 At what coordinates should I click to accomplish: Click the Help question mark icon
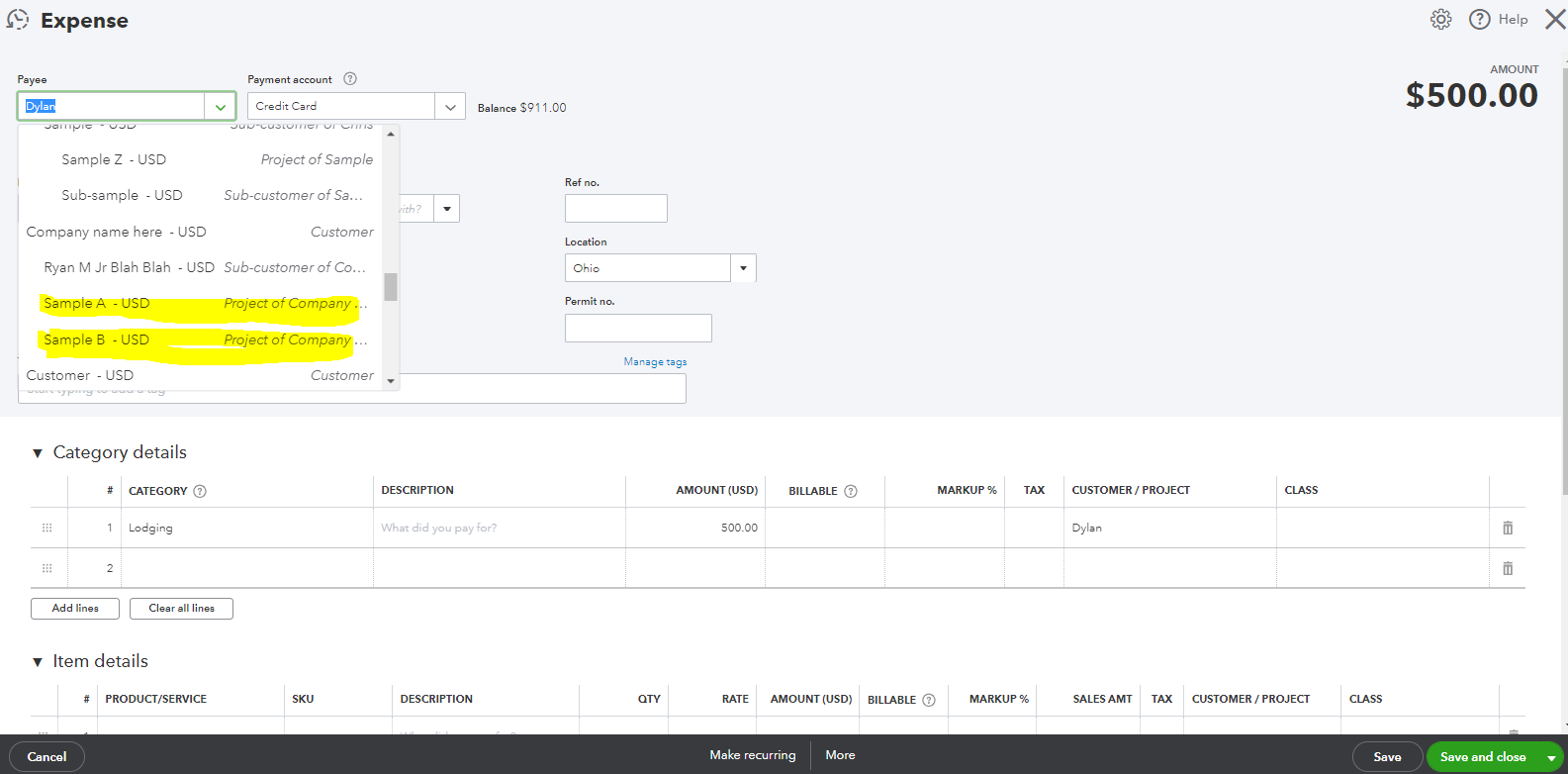(x=1479, y=20)
